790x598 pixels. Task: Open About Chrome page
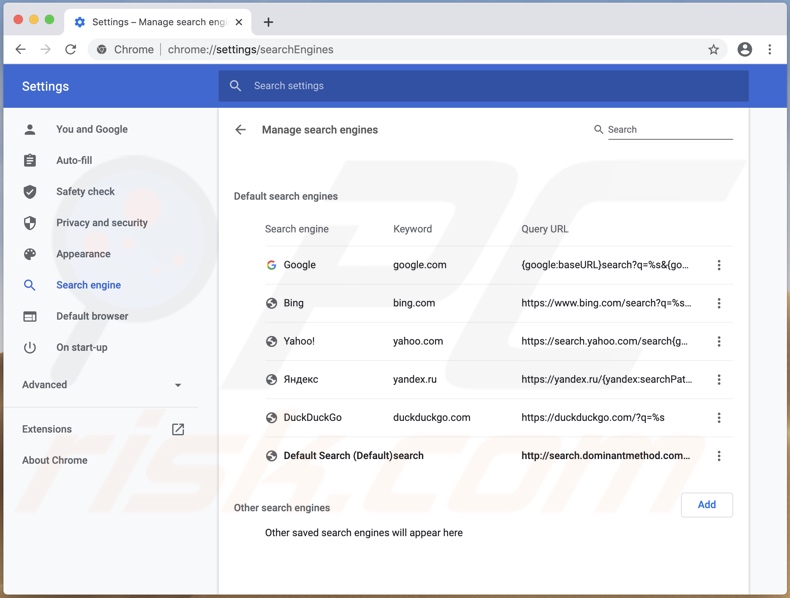tap(54, 460)
